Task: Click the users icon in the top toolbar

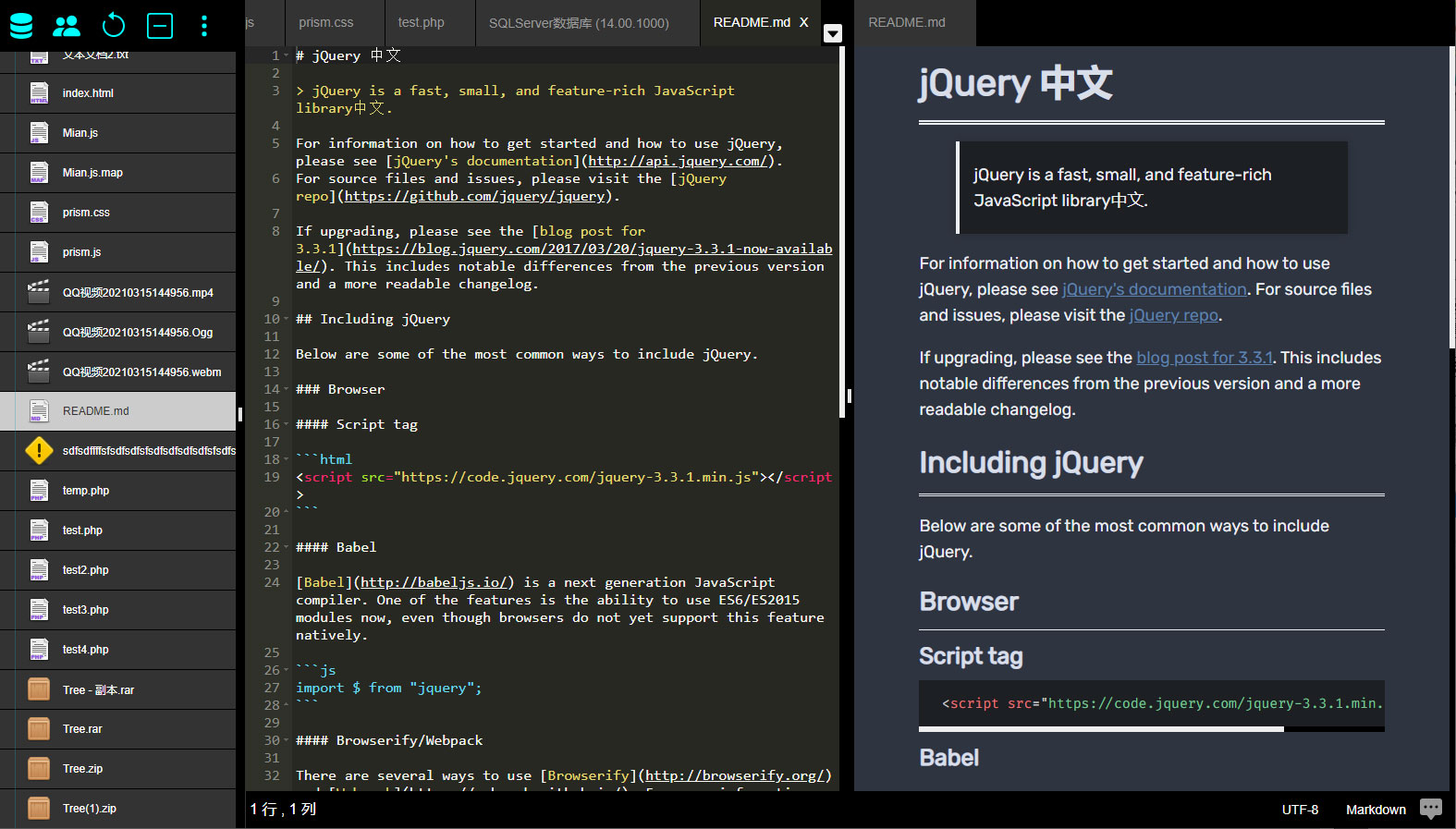Action: point(67,26)
